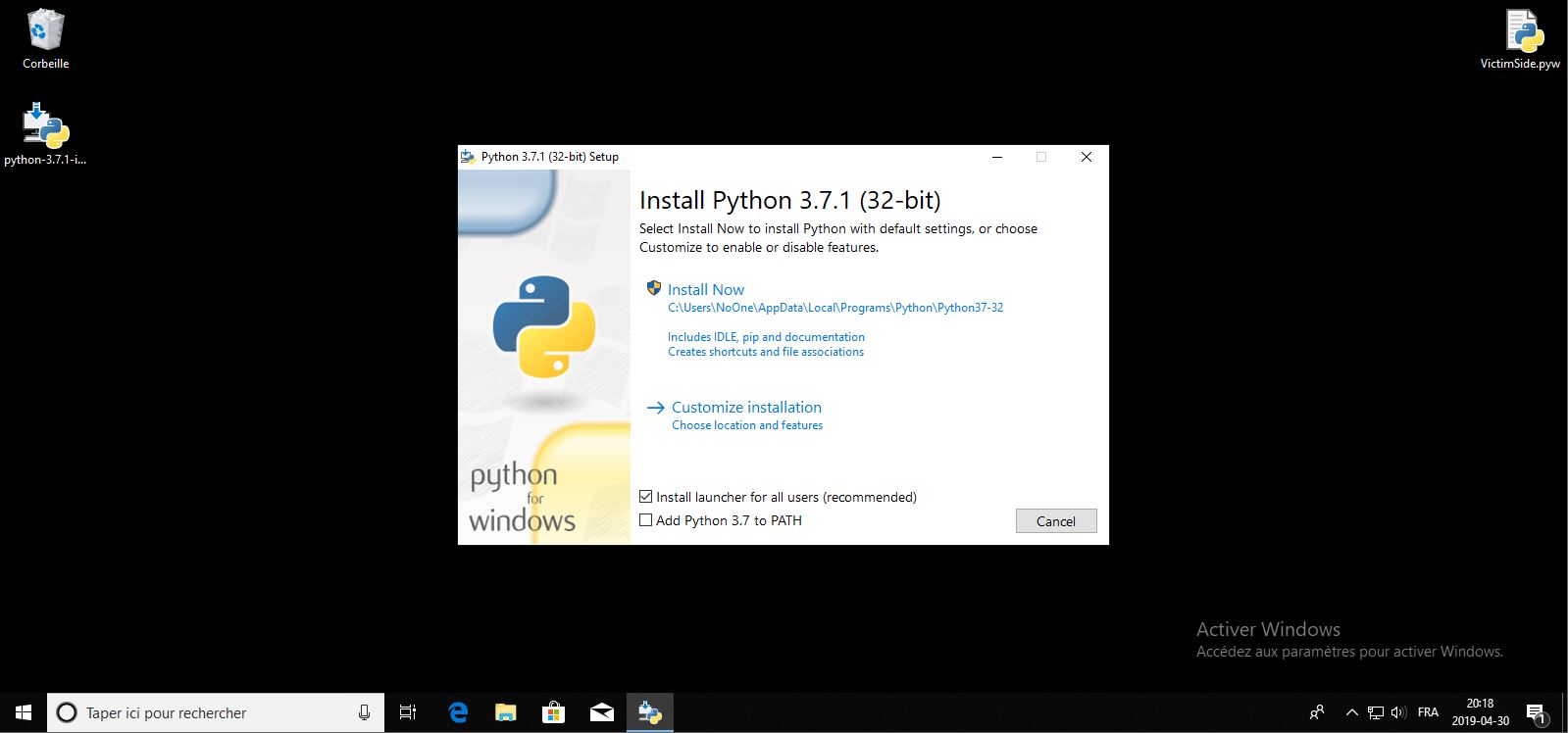Minimize the Python Setup window
This screenshot has width=1568, height=733.
pyautogui.click(x=997, y=157)
